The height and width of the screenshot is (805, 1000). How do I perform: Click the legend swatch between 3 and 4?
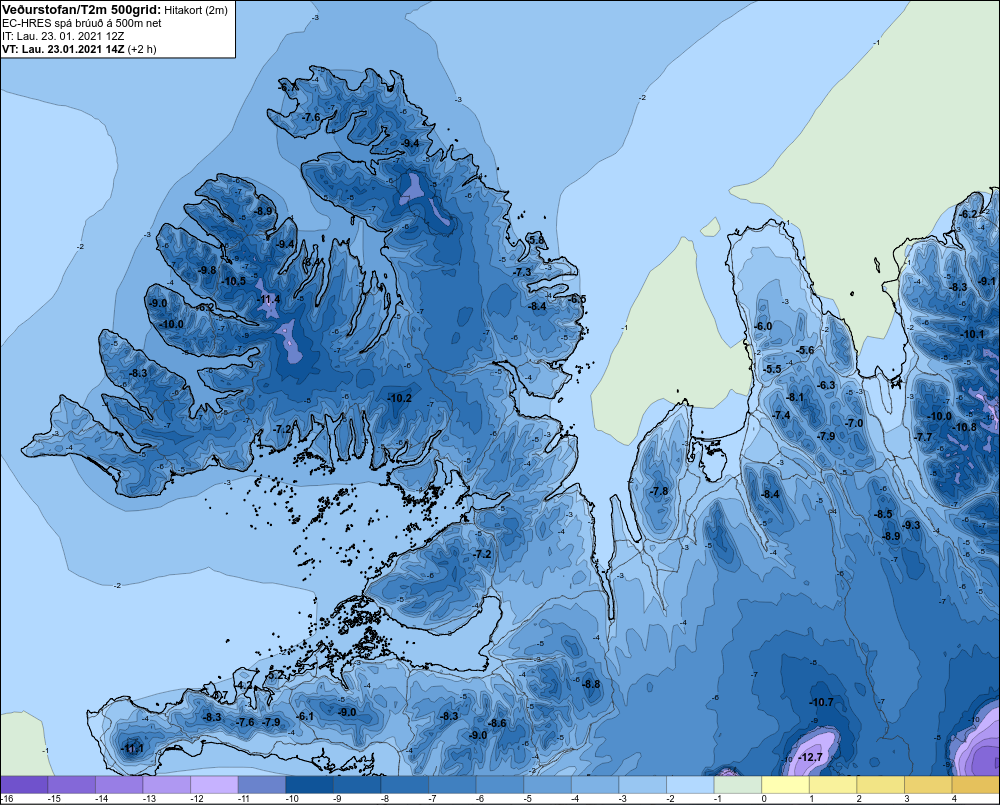pos(929,785)
